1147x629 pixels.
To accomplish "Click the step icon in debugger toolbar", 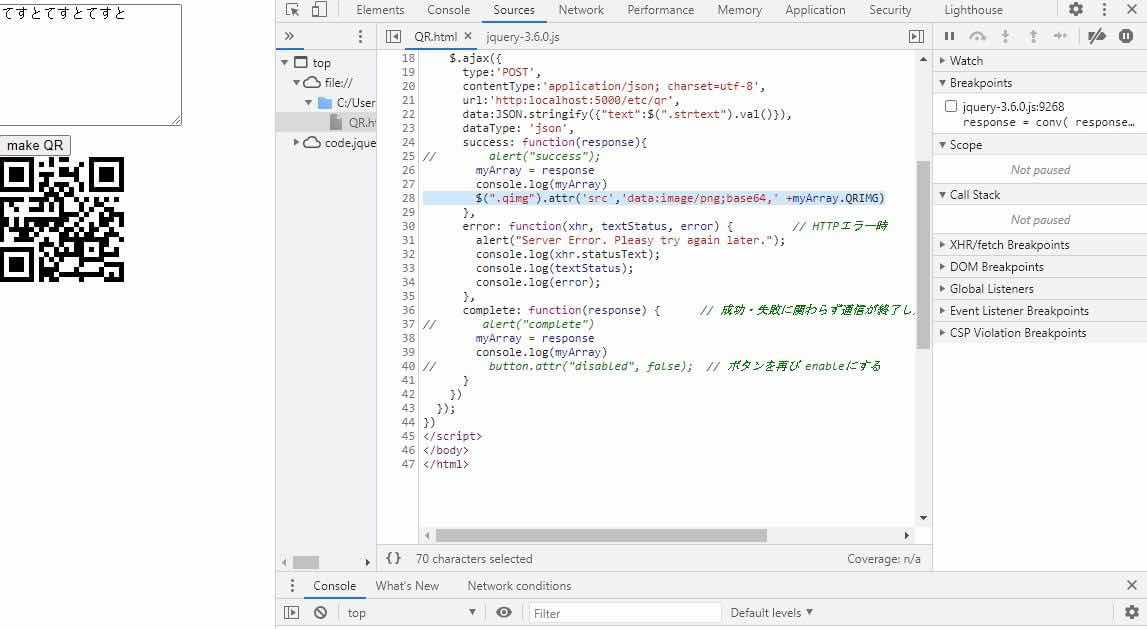I will click(1060, 36).
